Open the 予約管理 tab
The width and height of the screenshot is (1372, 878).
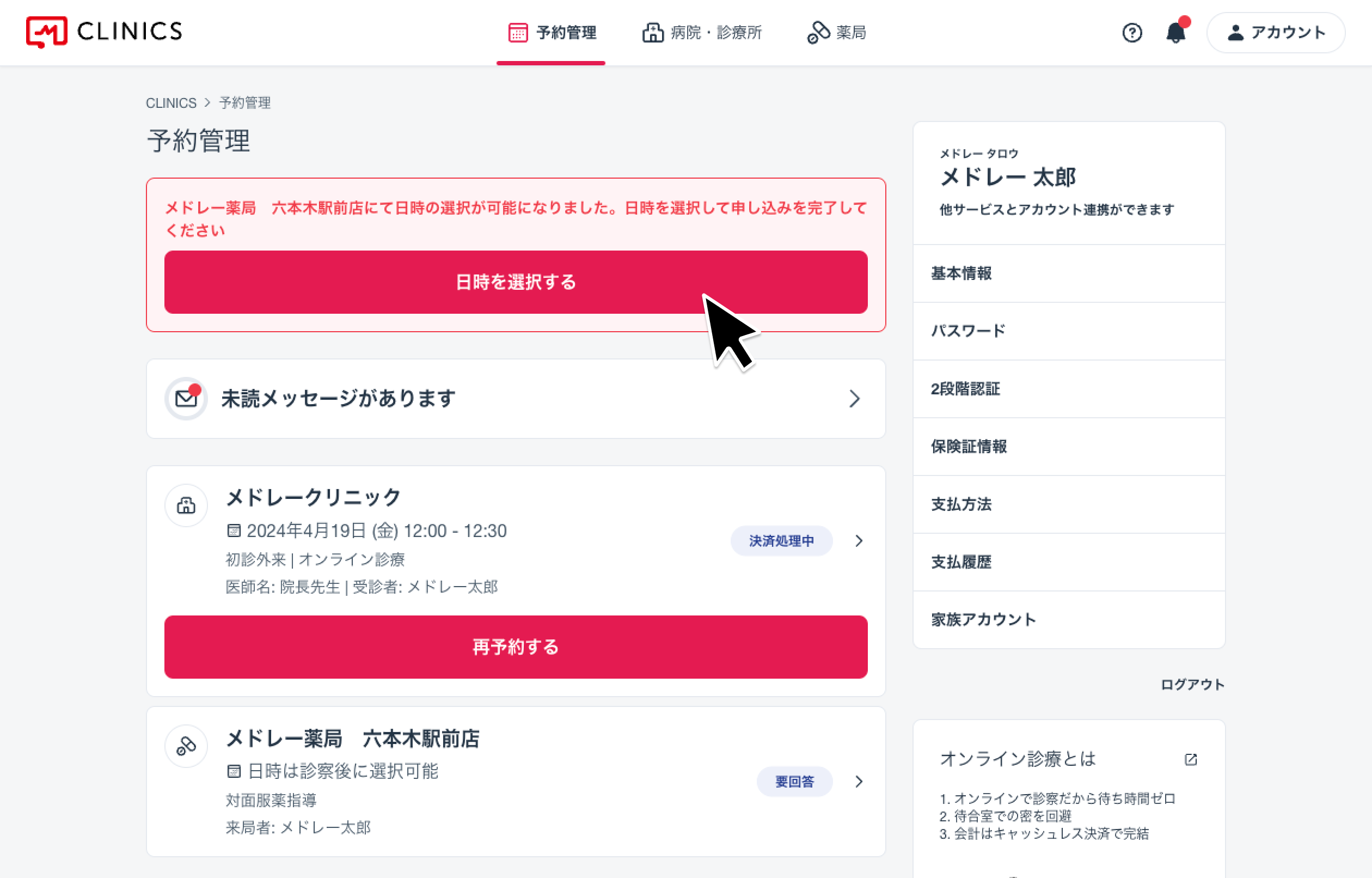click(x=551, y=33)
